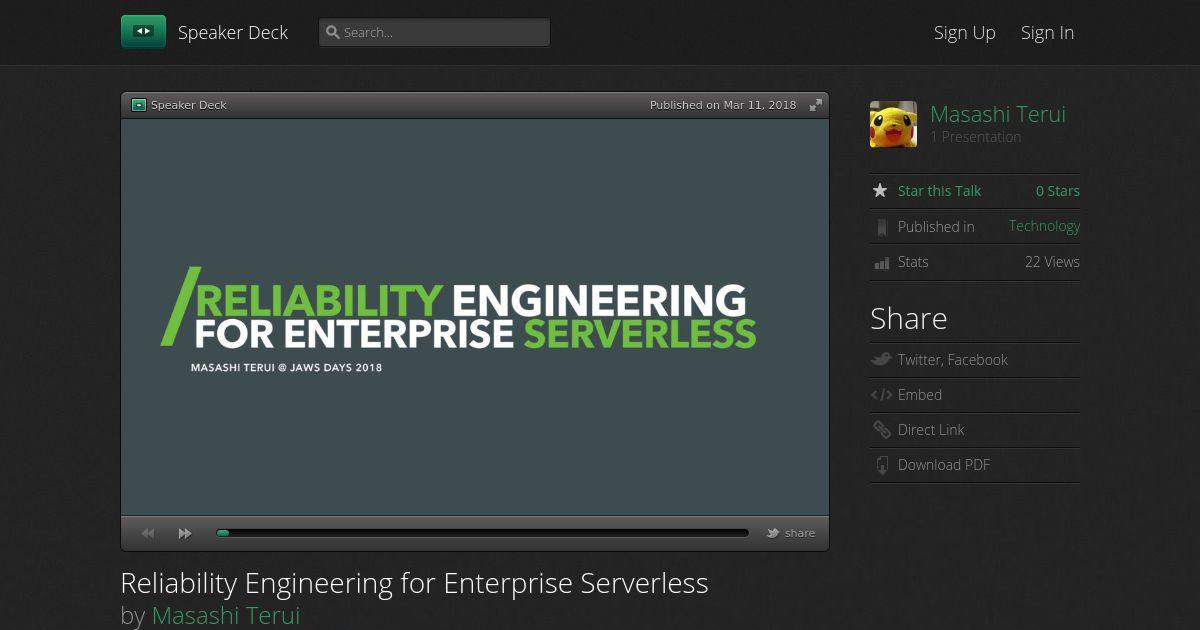This screenshot has height=630, width=1200.
Task: Click the Share heading
Action: (x=908, y=318)
